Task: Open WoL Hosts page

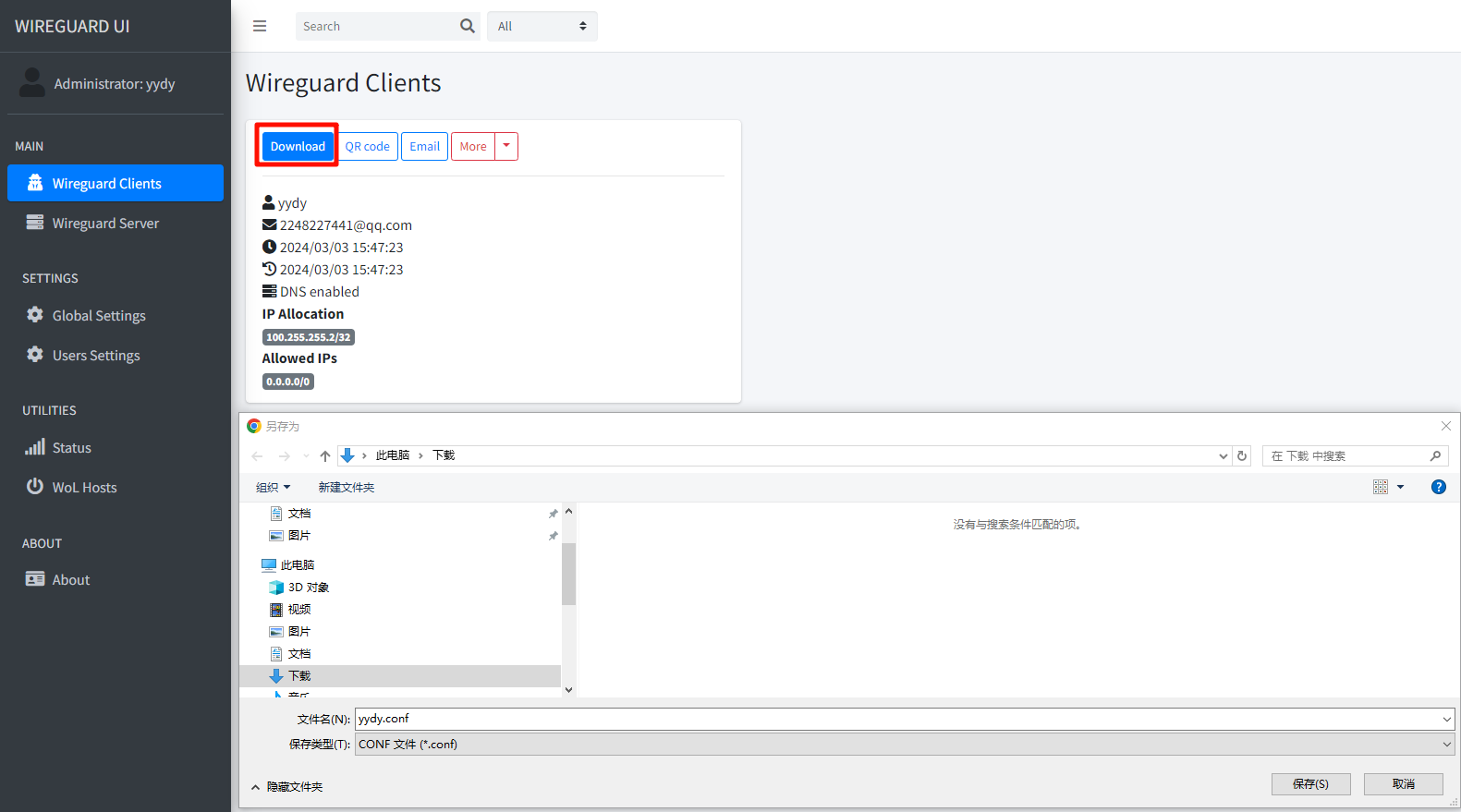Action: 116,487
